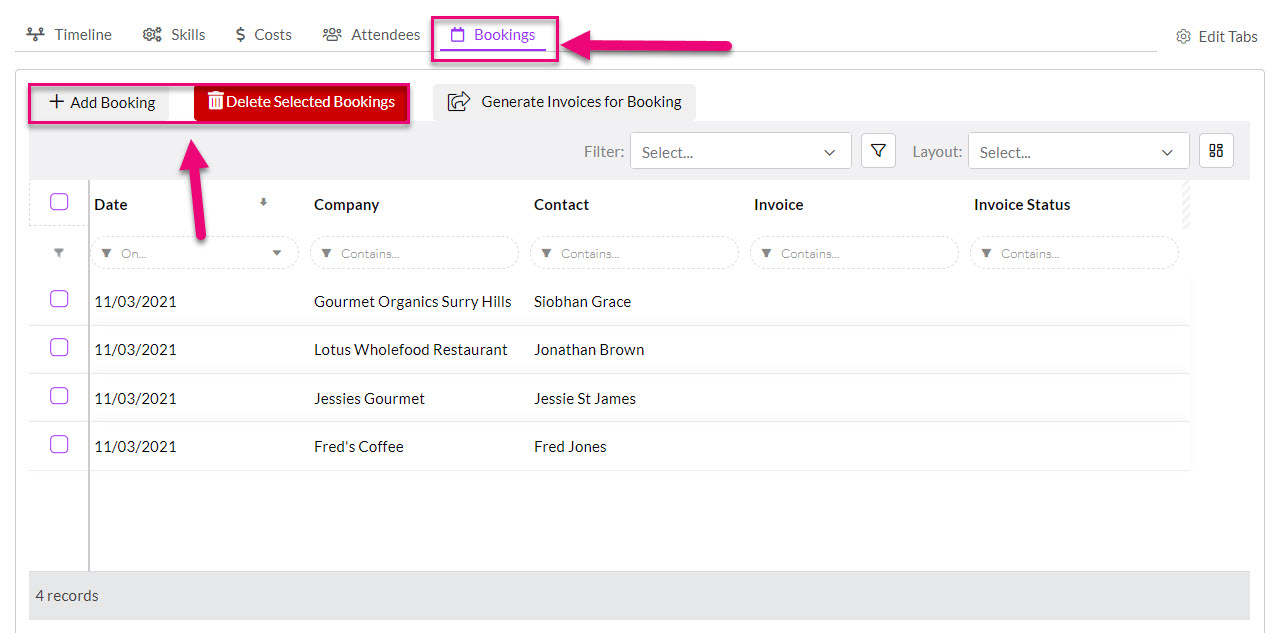Click the Attendees people icon

click(x=332, y=34)
